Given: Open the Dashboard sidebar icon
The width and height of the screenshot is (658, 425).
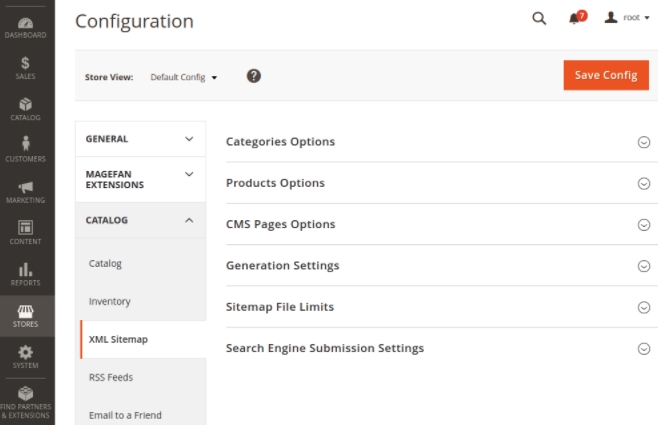Looking at the screenshot, I should click(26, 26).
